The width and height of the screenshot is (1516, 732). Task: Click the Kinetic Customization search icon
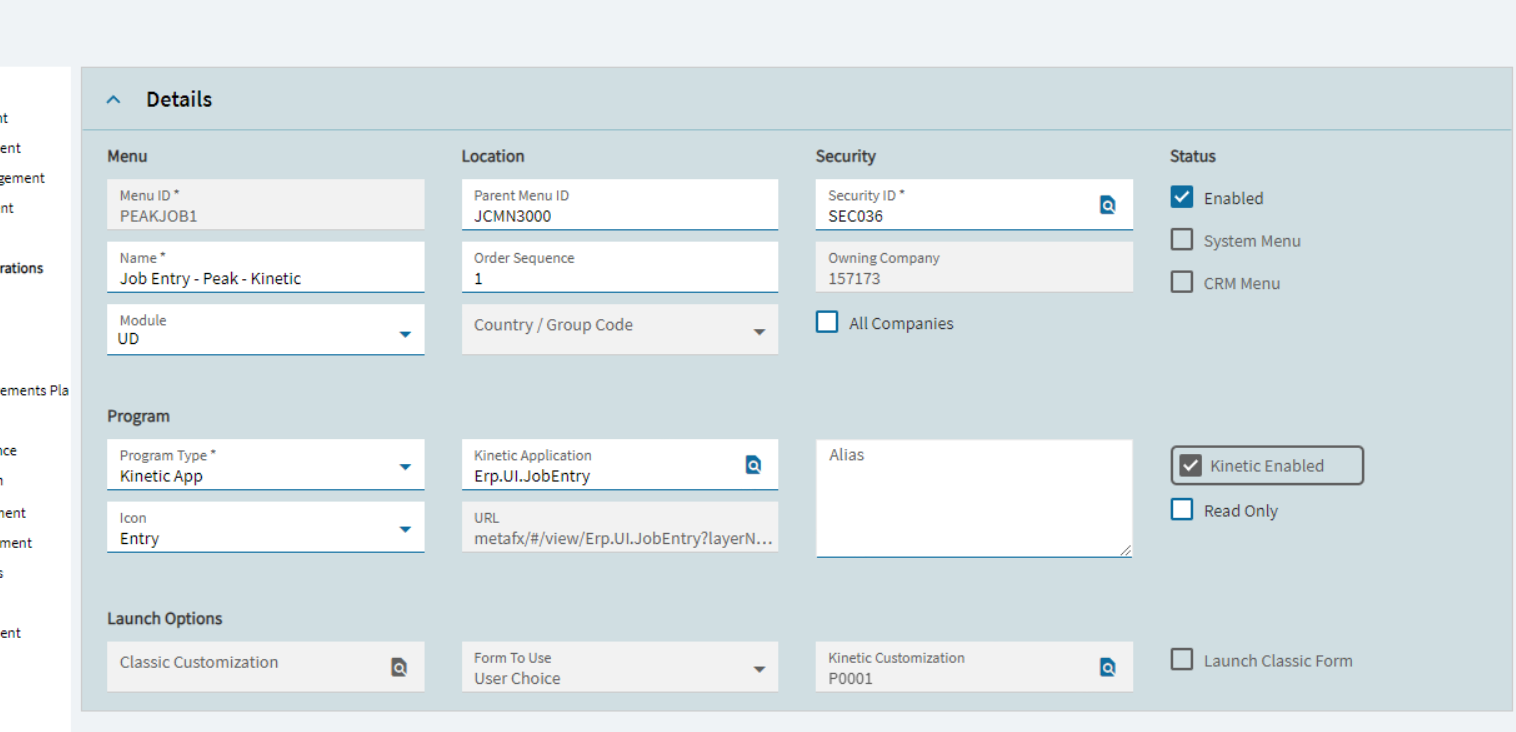coord(1107,666)
